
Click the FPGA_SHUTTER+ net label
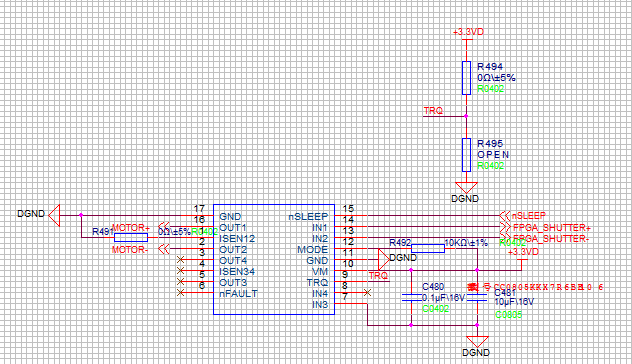[x=551, y=228]
